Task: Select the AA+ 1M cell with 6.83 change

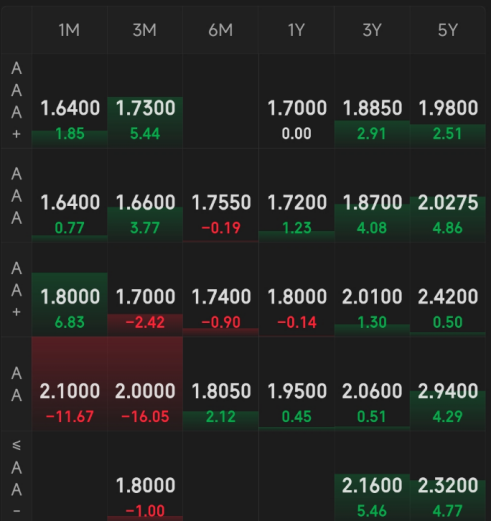Action: (x=69, y=290)
